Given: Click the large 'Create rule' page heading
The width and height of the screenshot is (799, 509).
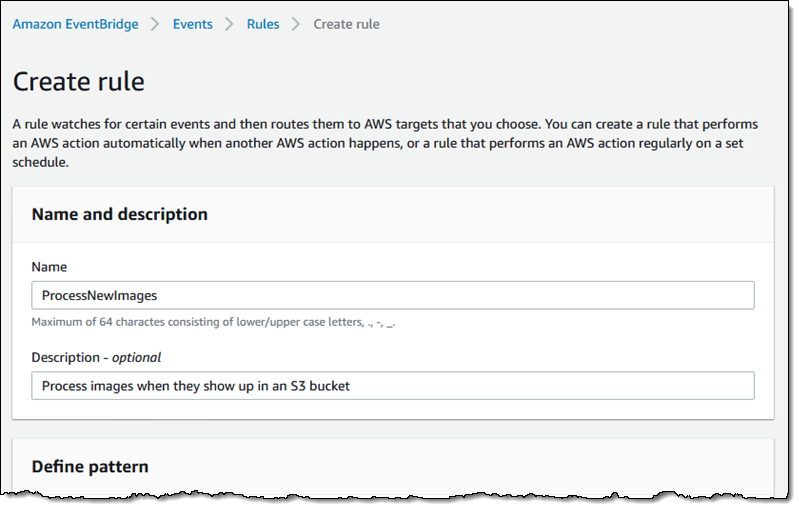Looking at the screenshot, I should pos(78,81).
